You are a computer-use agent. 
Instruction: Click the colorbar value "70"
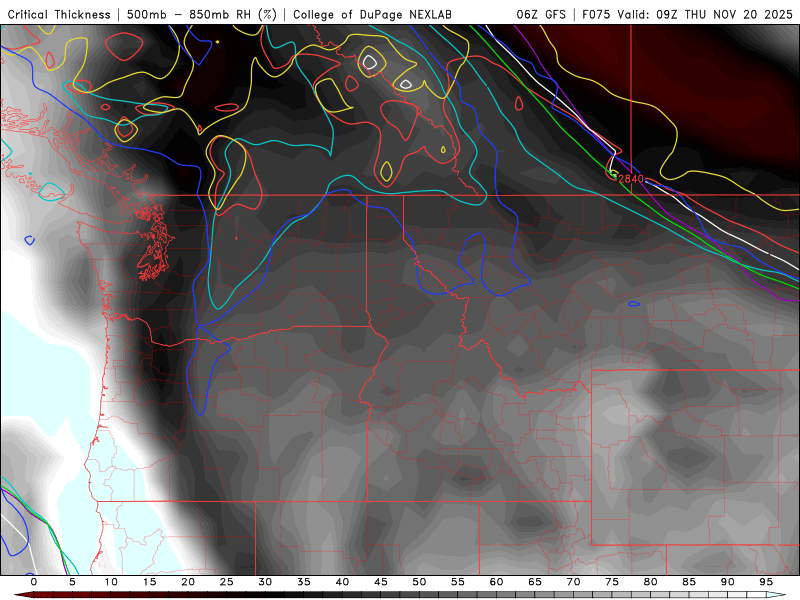tap(573, 582)
